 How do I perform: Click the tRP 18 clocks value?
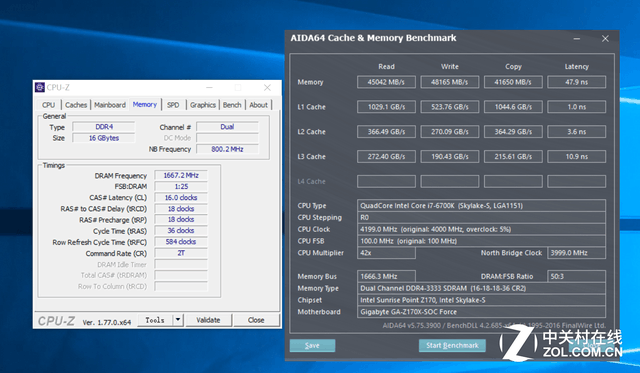coord(181,220)
